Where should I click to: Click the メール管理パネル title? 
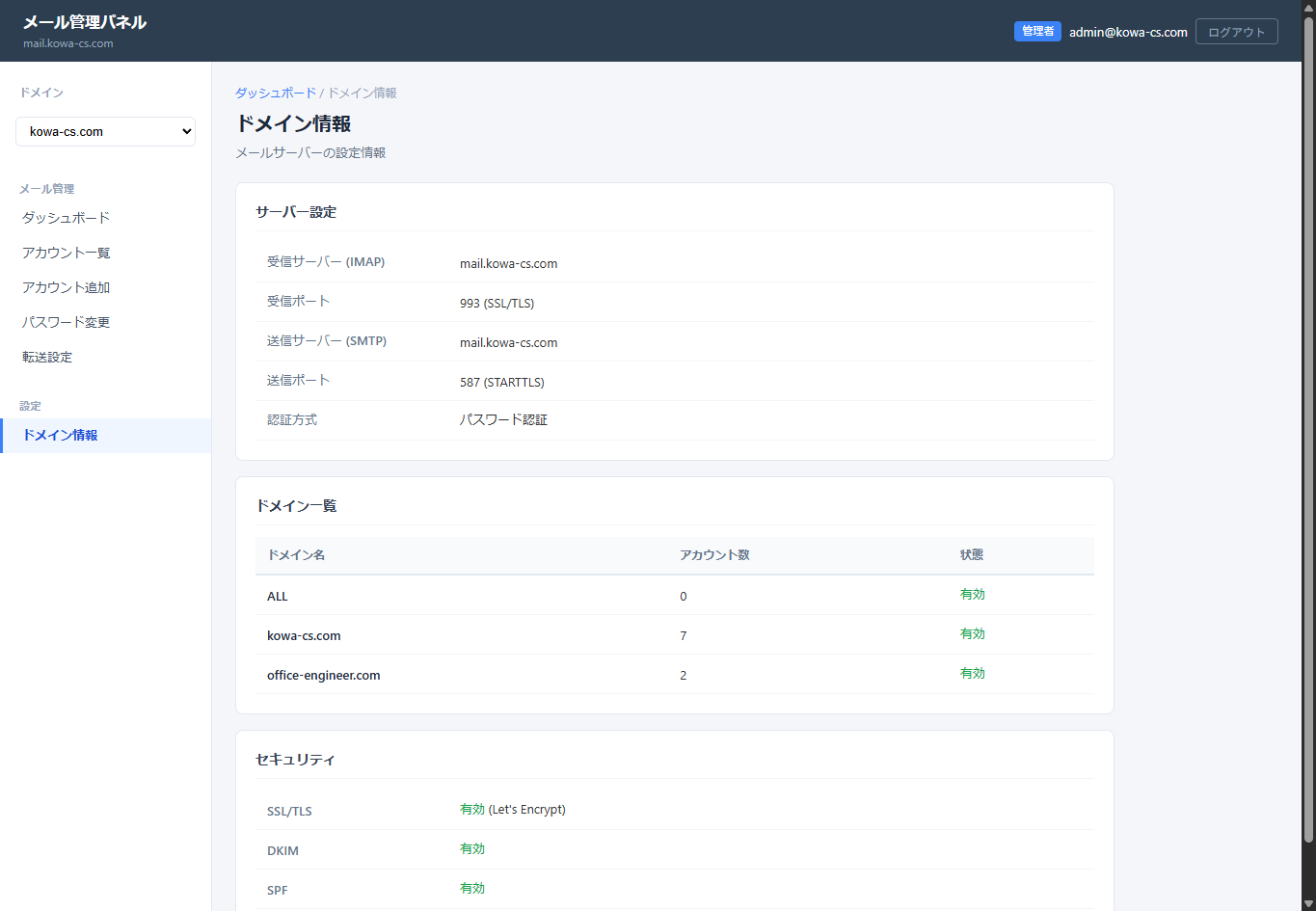[83, 20]
